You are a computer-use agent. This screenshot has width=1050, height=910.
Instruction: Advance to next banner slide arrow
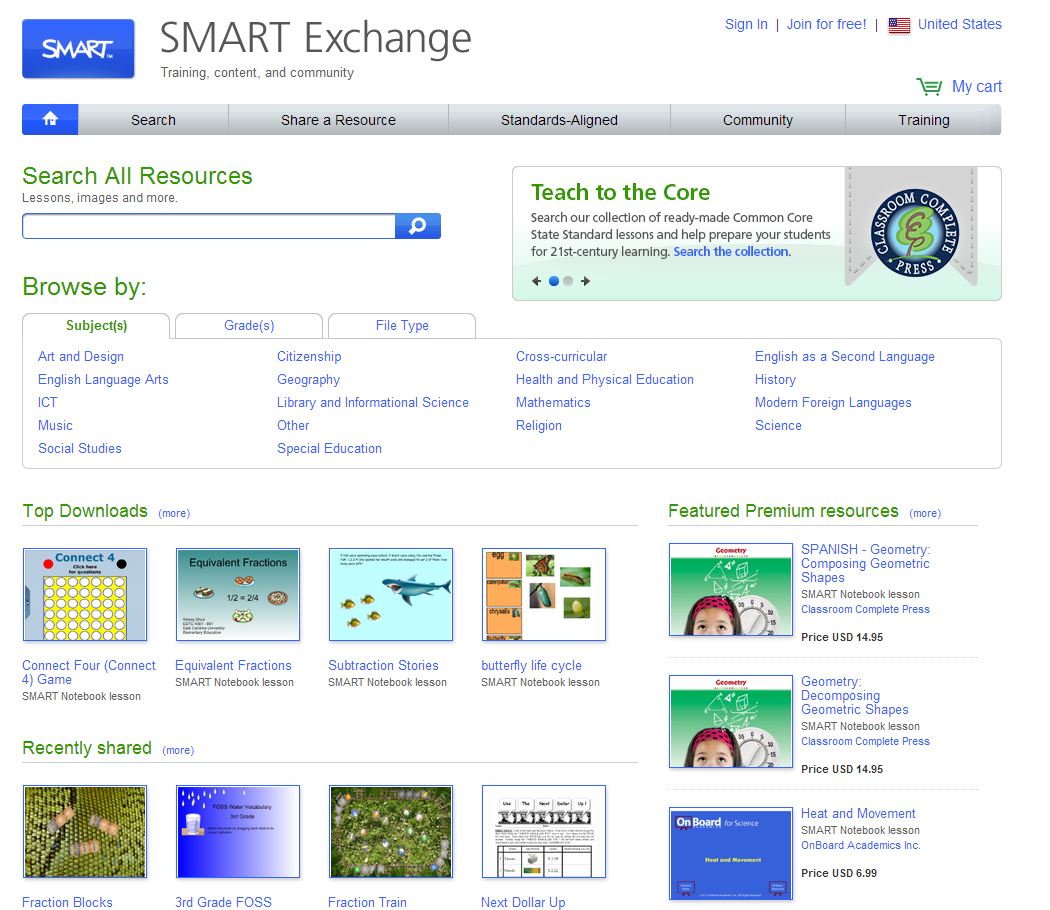pos(585,281)
